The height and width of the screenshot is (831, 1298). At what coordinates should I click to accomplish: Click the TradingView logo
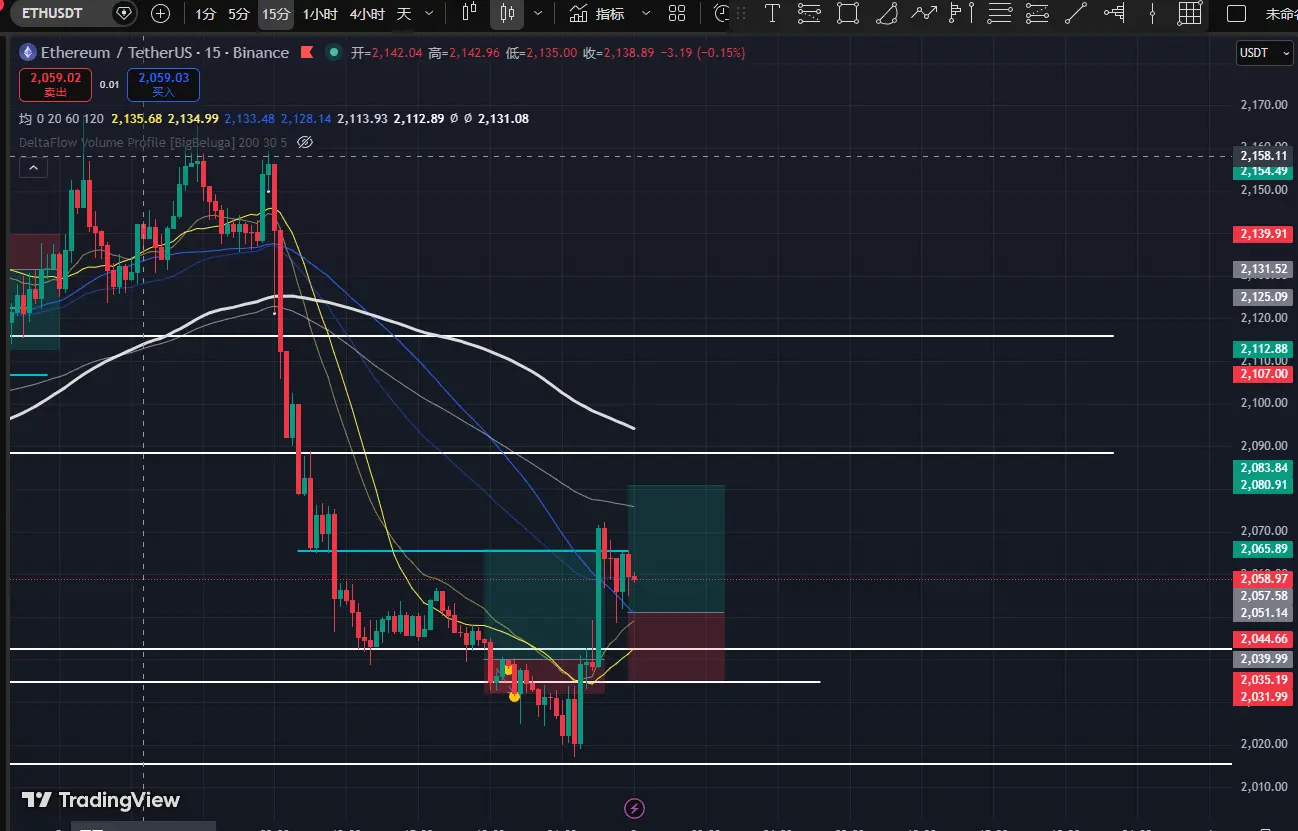(x=100, y=800)
